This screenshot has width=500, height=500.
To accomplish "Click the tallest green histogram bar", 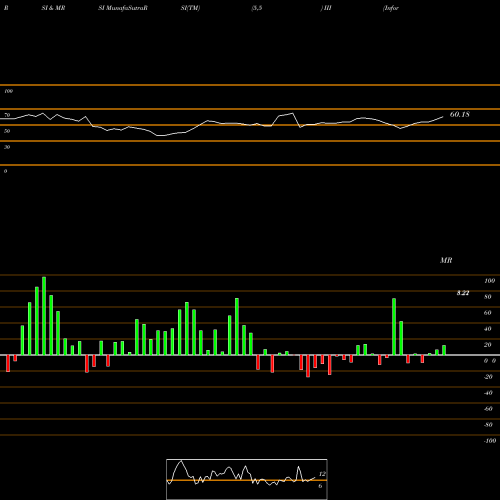I will pyautogui.click(x=44, y=316).
